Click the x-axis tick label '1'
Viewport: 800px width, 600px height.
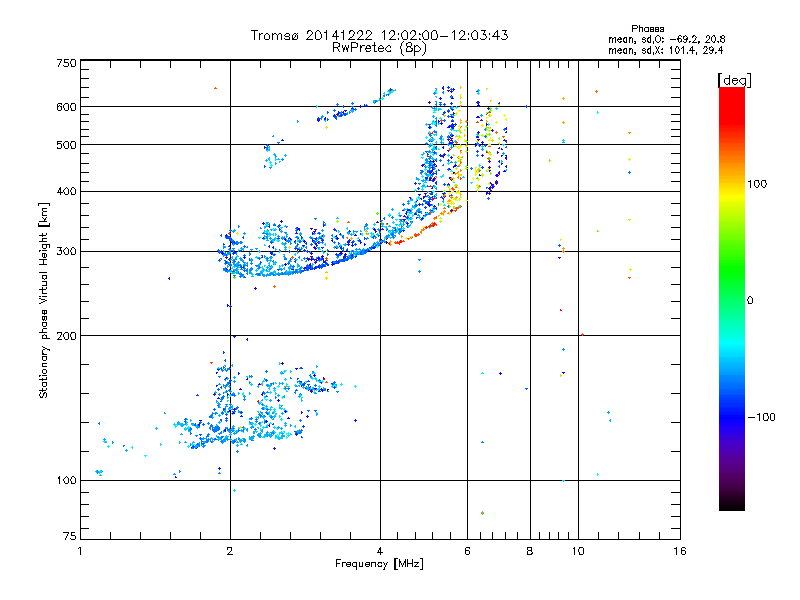pyautogui.click(x=80, y=551)
